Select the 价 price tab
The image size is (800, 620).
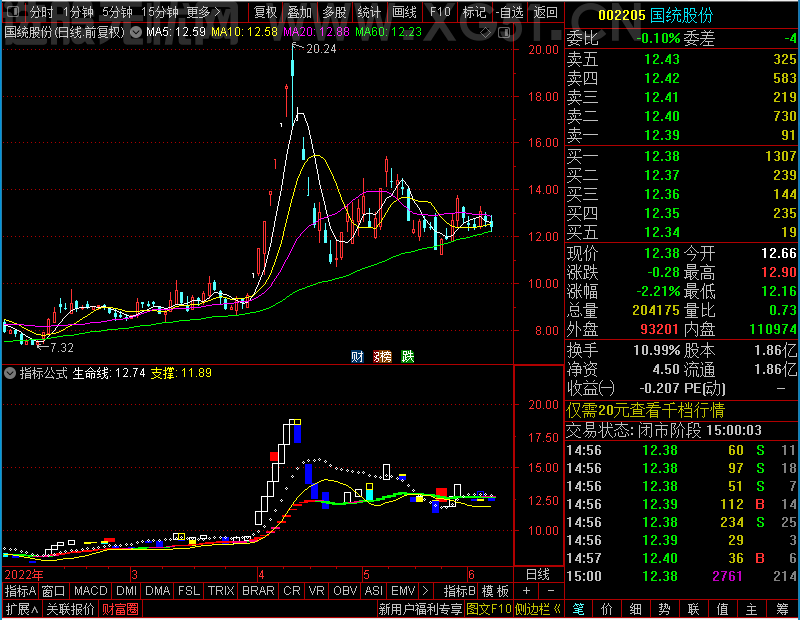coord(607,609)
